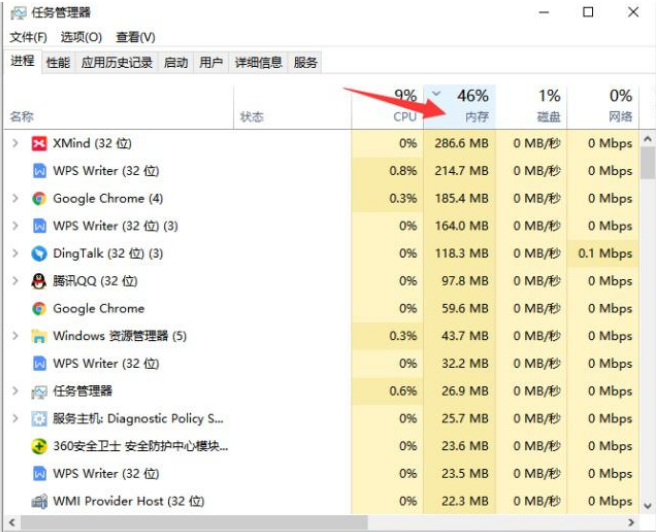Expand the DingTalk (32 位) (3) group
This screenshot has width=656, height=532.
click(15, 254)
